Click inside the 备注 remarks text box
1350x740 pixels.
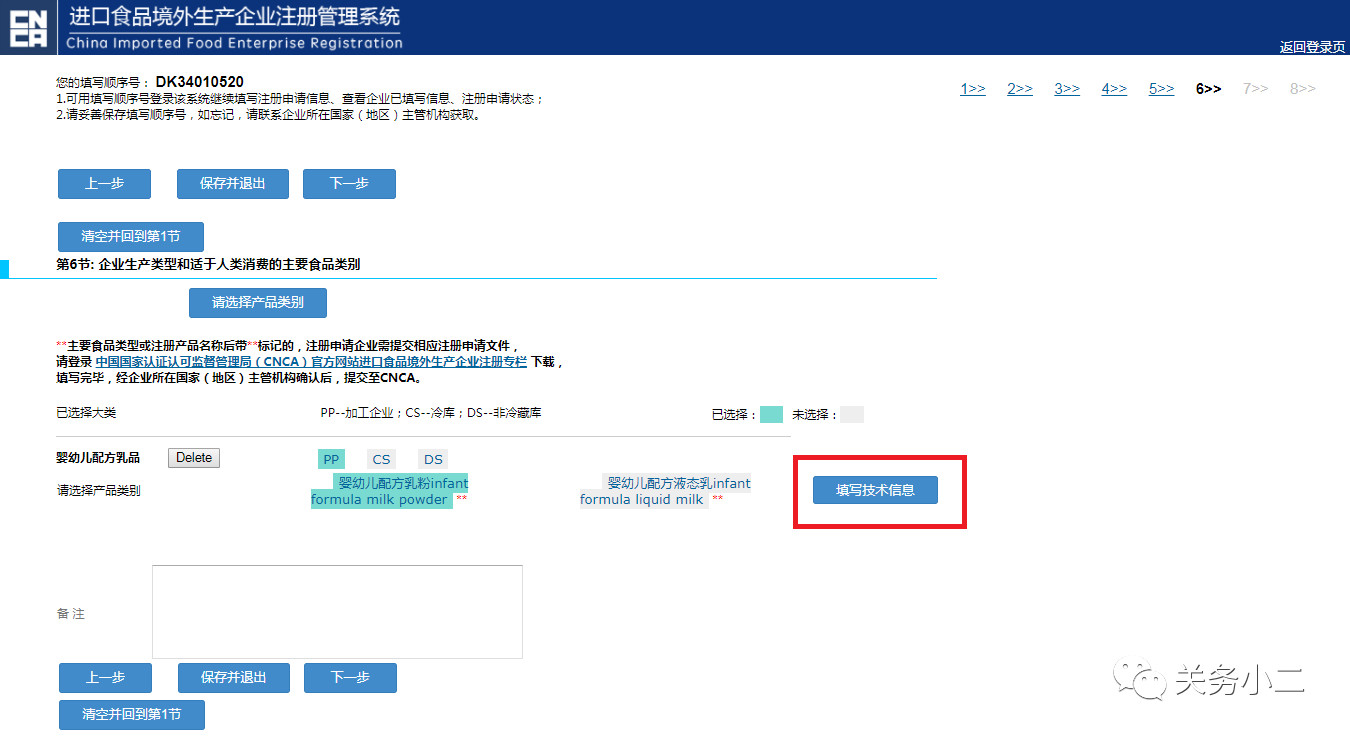(x=337, y=612)
